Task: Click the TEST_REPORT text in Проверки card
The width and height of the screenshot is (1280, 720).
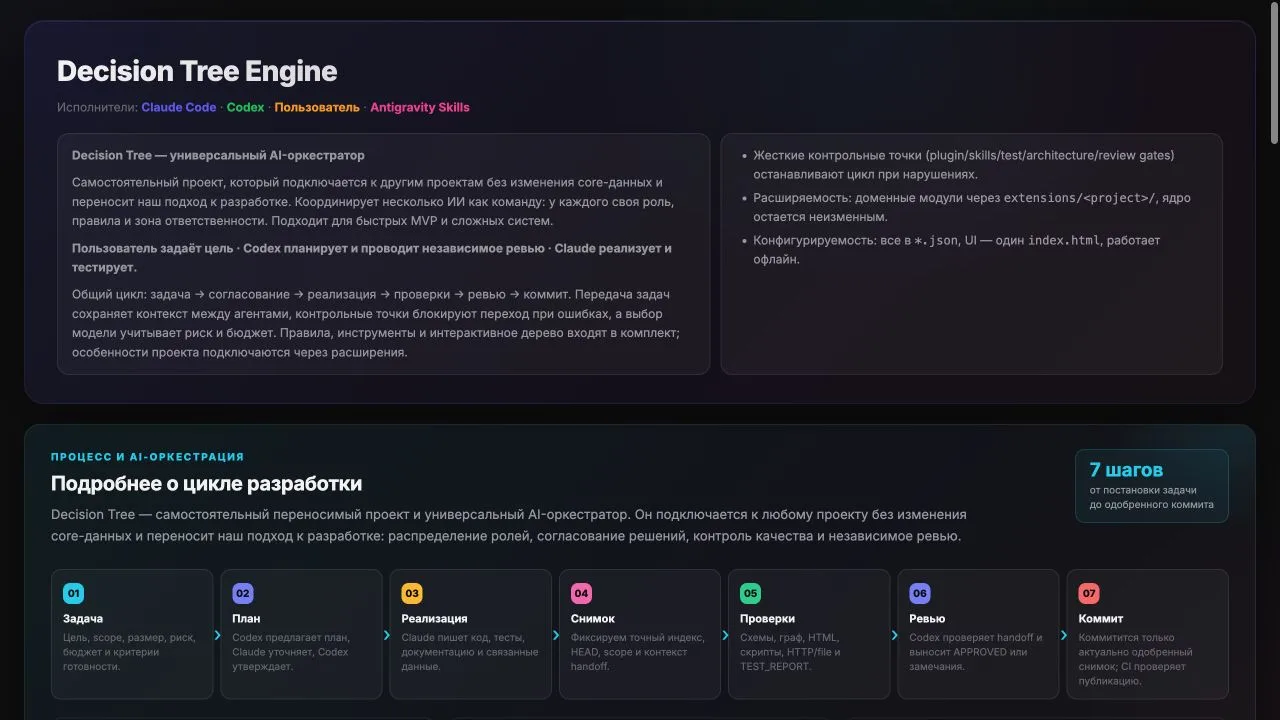Action: pos(777,667)
